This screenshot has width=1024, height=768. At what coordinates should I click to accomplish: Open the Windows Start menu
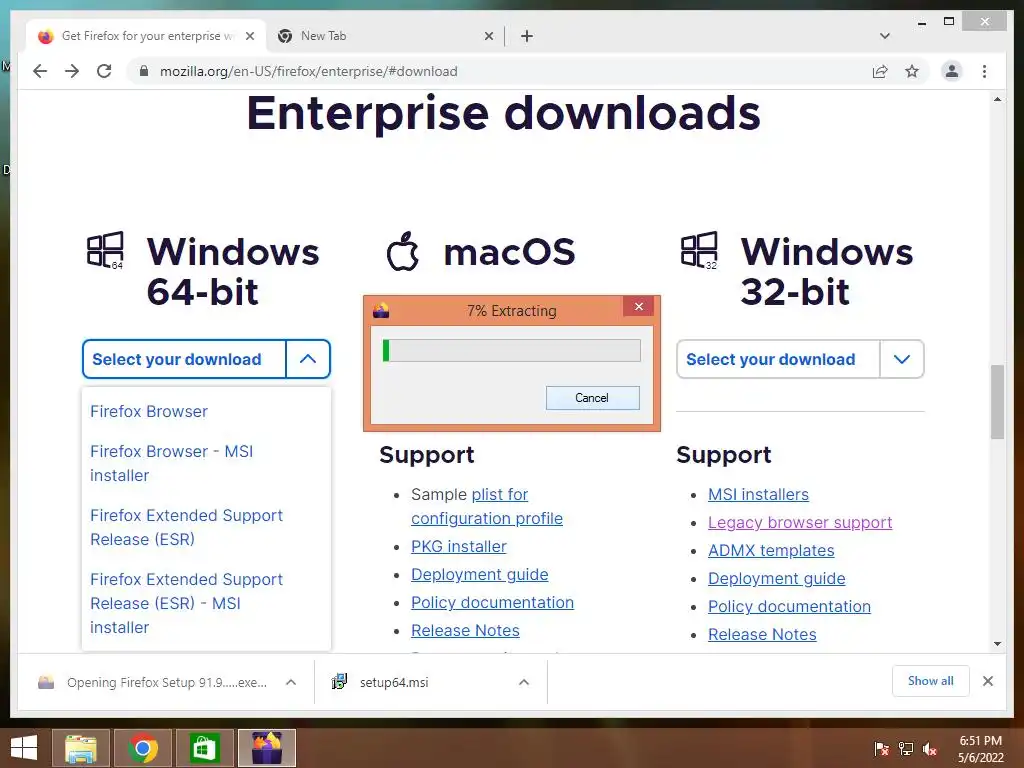(24, 748)
